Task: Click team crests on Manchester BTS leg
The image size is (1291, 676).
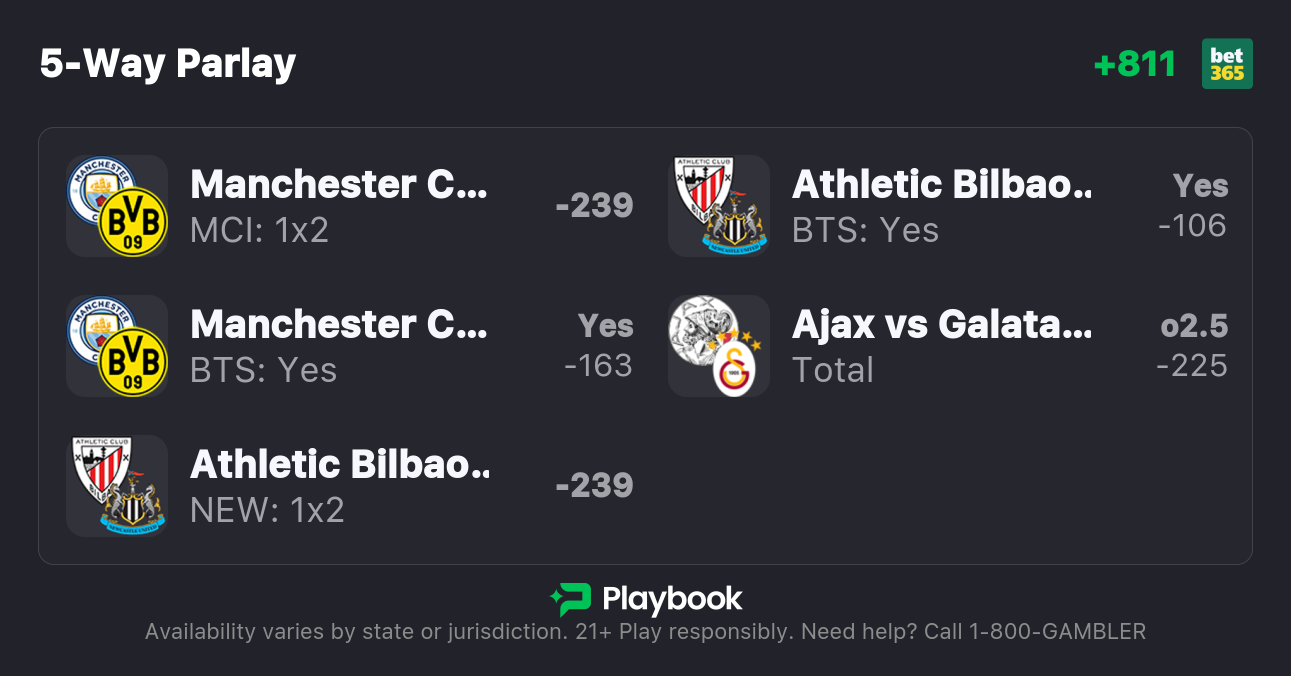Action: pos(117,346)
